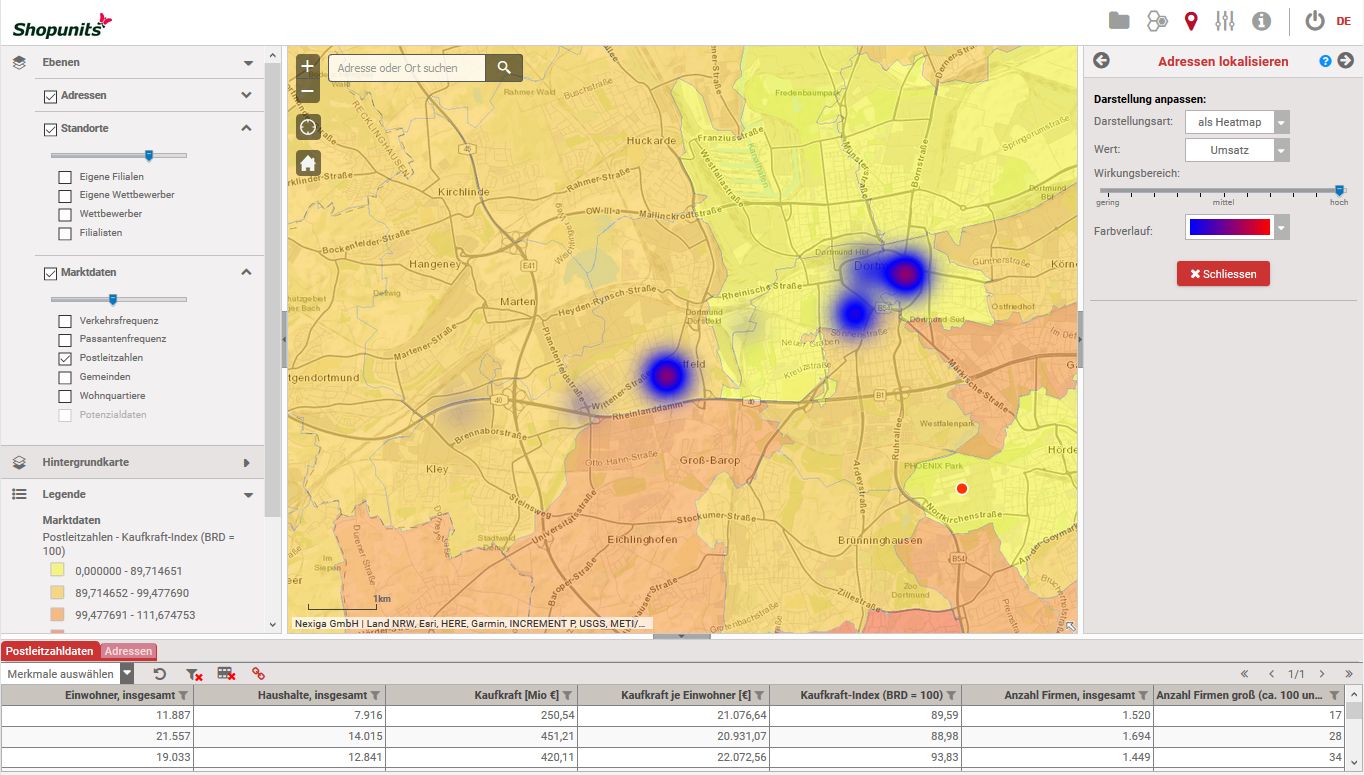The image size is (1364, 775).
Task: Zoom in on the map
Action: pos(308,66)
